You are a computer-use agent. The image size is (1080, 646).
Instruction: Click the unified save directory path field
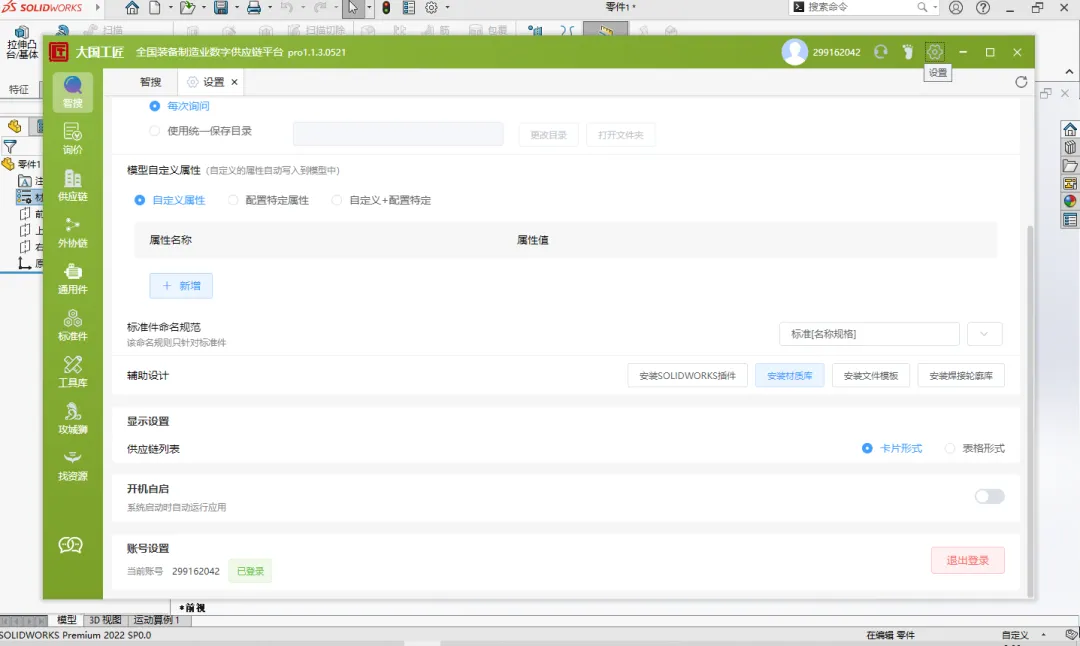[398, 134]
